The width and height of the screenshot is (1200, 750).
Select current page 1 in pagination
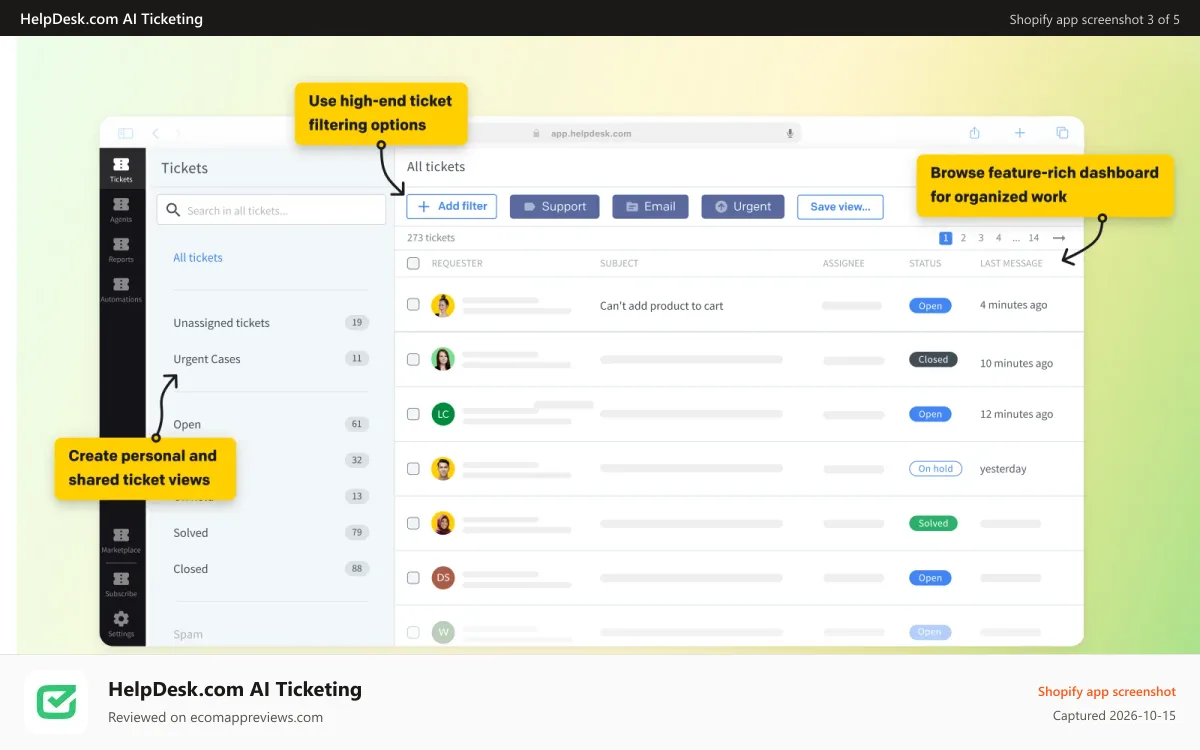945,238
